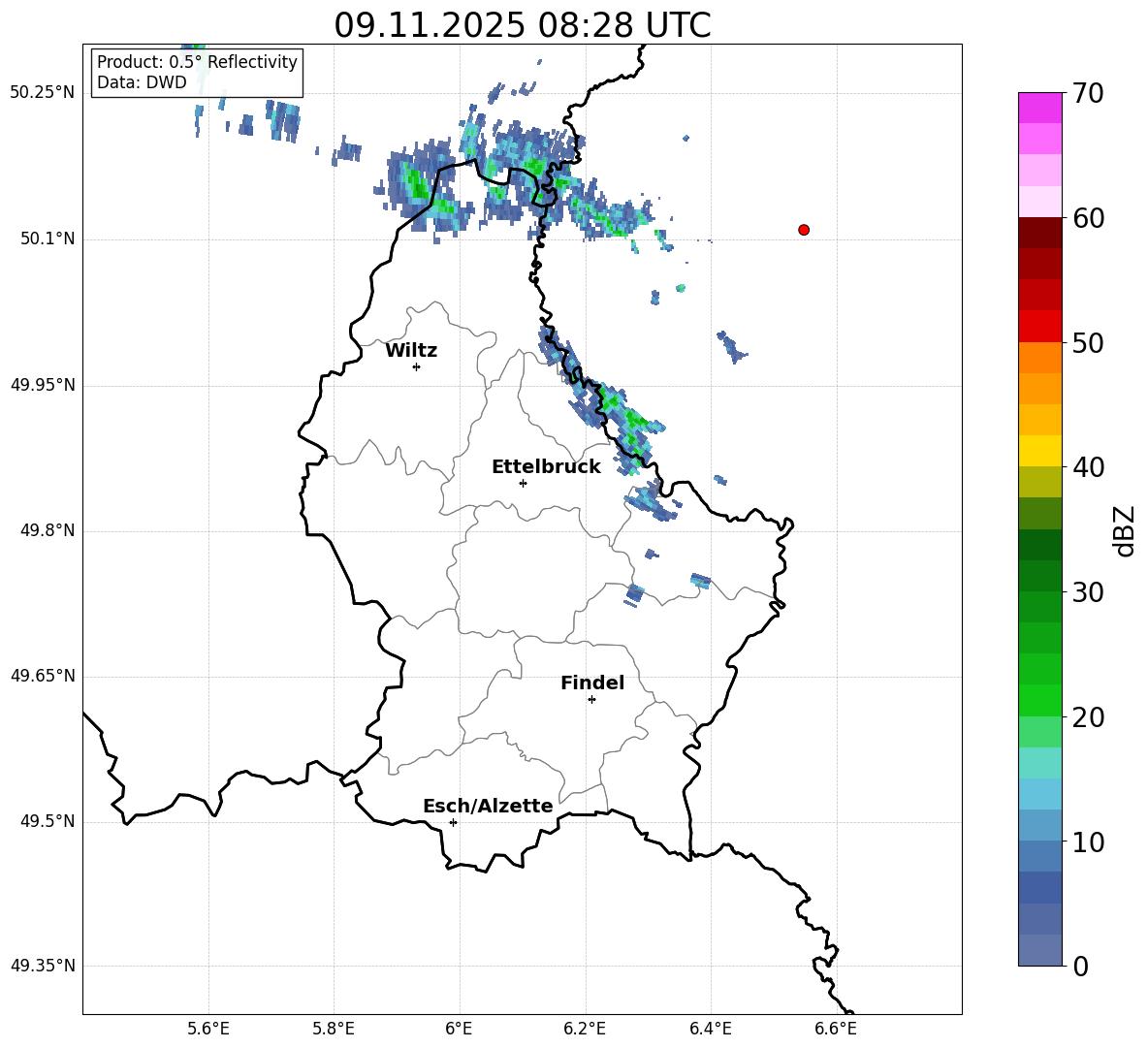Click the 50 tick on colorbar

point(1088,342)
